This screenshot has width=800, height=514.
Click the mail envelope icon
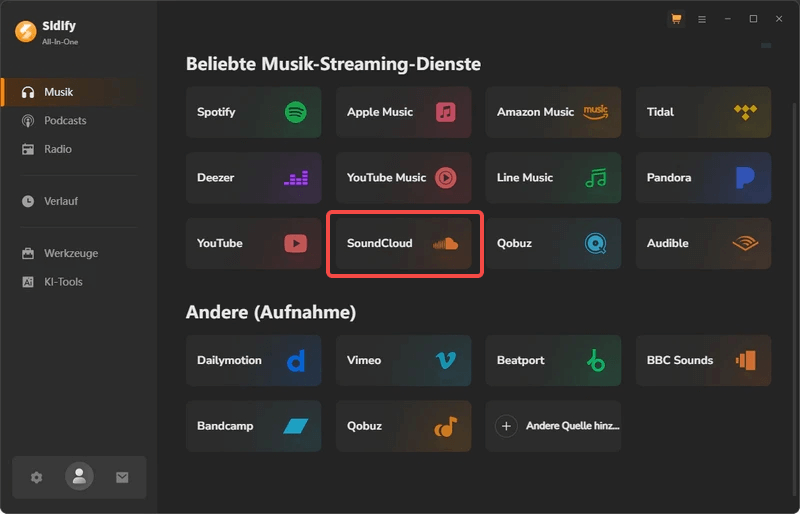click(x=122, y=478)
